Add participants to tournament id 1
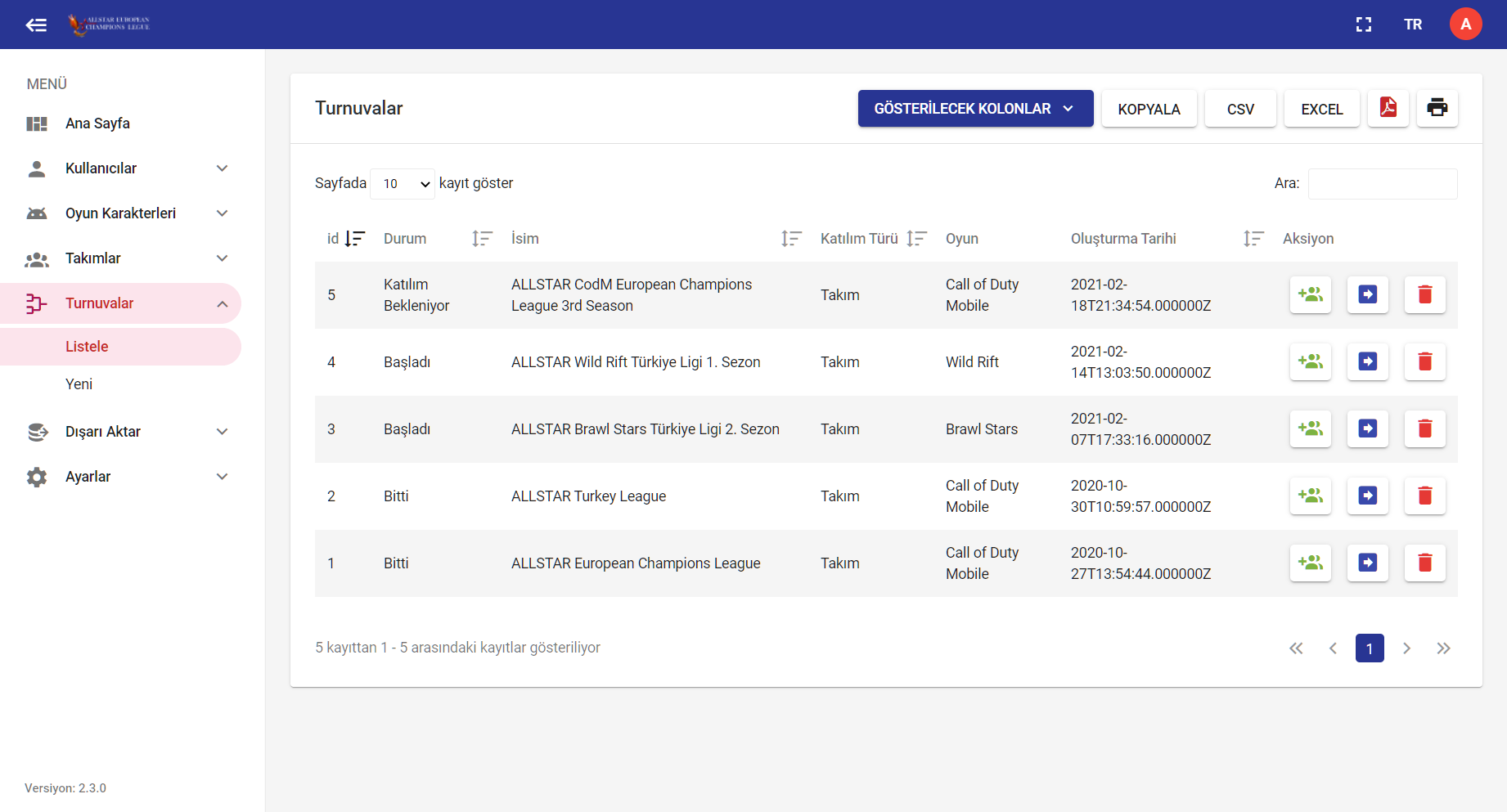This screenshot has width=1507, height=812. (x=1311, y=563)
